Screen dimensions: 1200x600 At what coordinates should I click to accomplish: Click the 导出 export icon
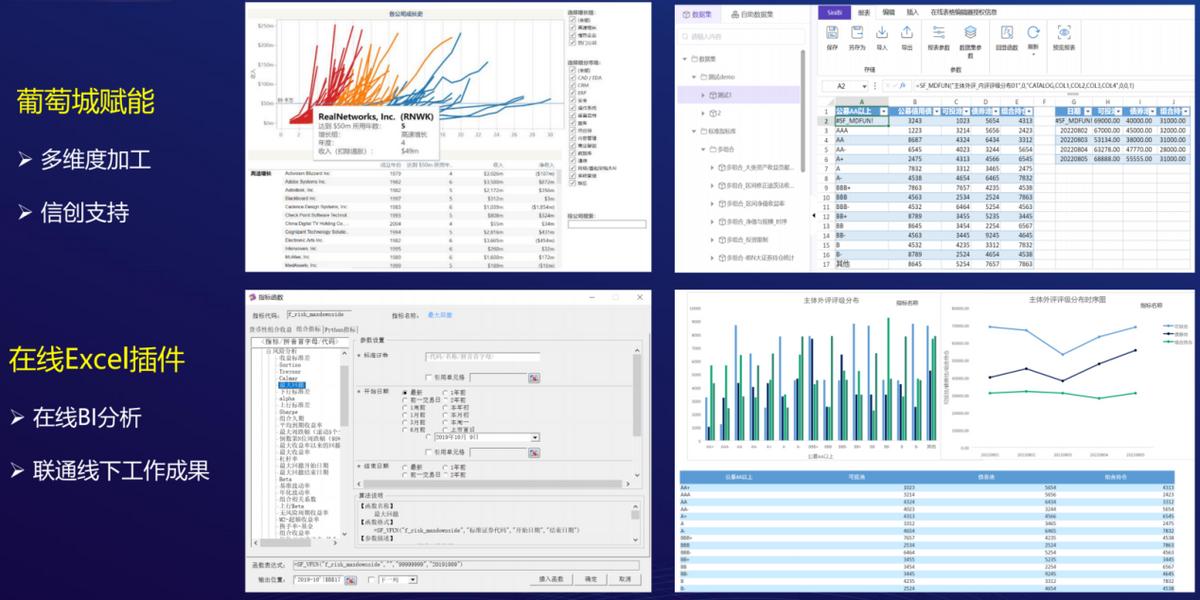[x=906, y=33]
